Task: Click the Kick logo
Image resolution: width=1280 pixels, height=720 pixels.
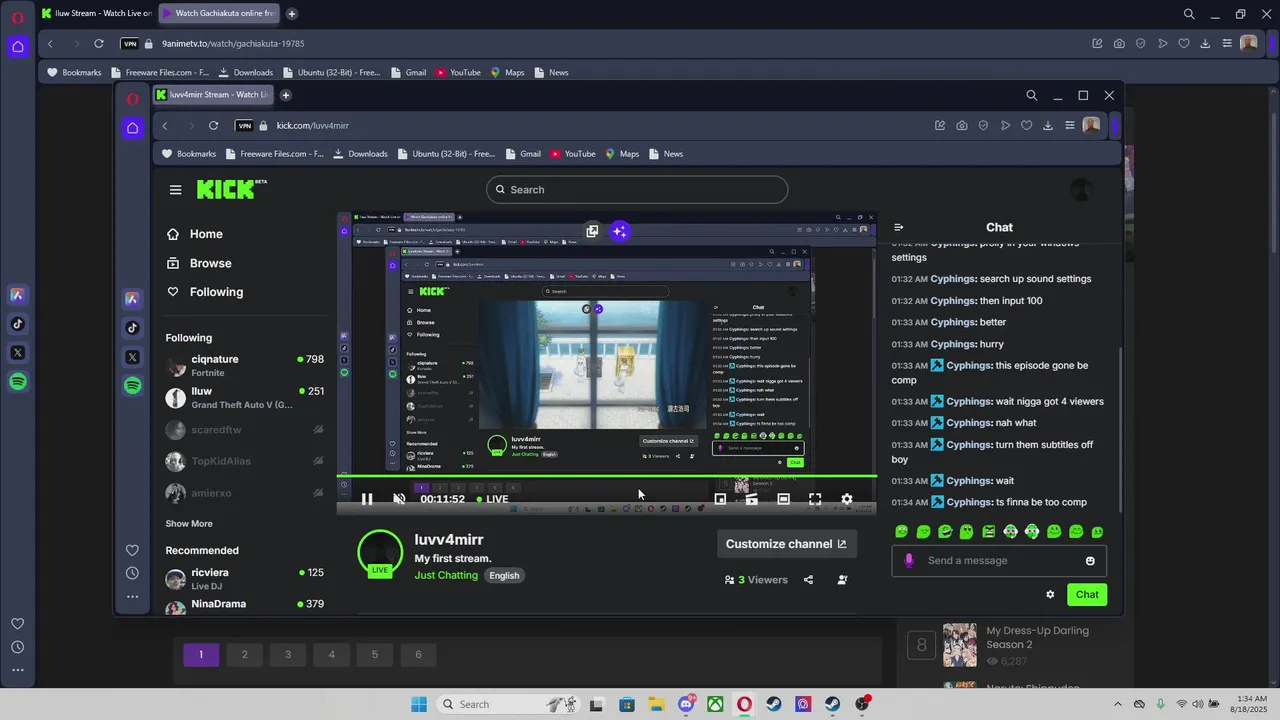Action: pos(231,189)
